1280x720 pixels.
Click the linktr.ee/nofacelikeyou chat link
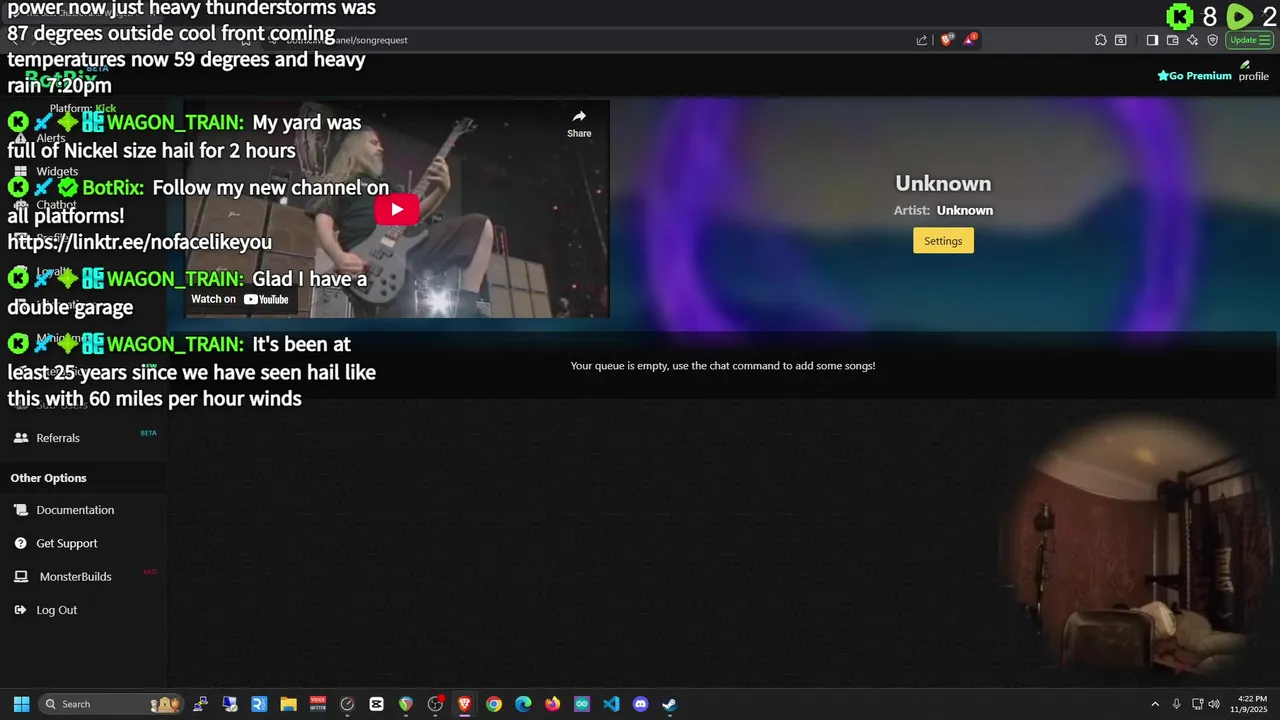click(x=140, y=242)
